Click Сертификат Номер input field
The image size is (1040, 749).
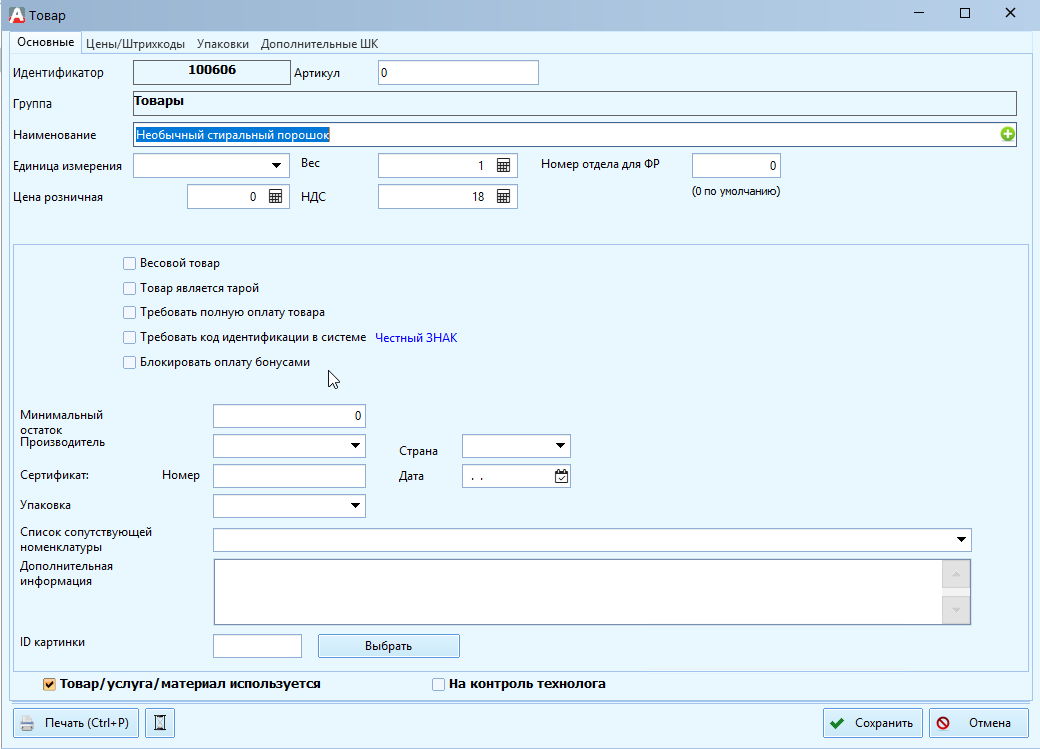(x=289, y=476)
